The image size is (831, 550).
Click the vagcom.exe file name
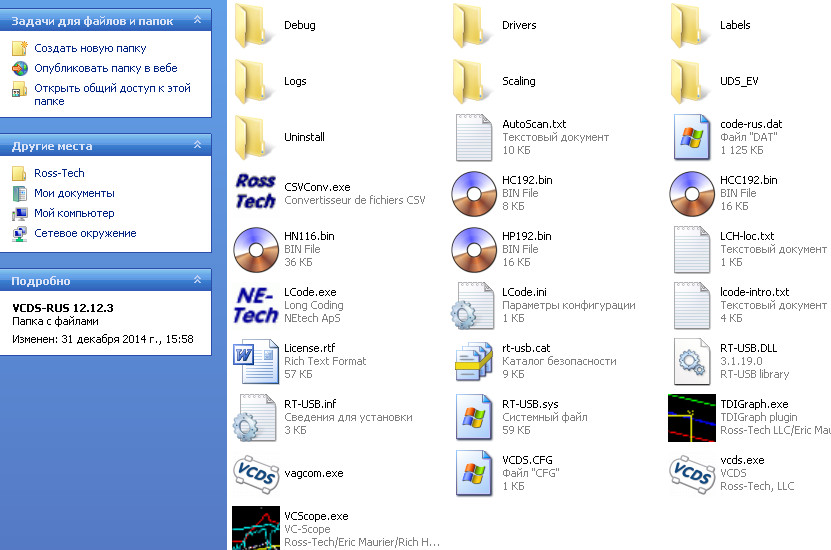pos(313,474)
